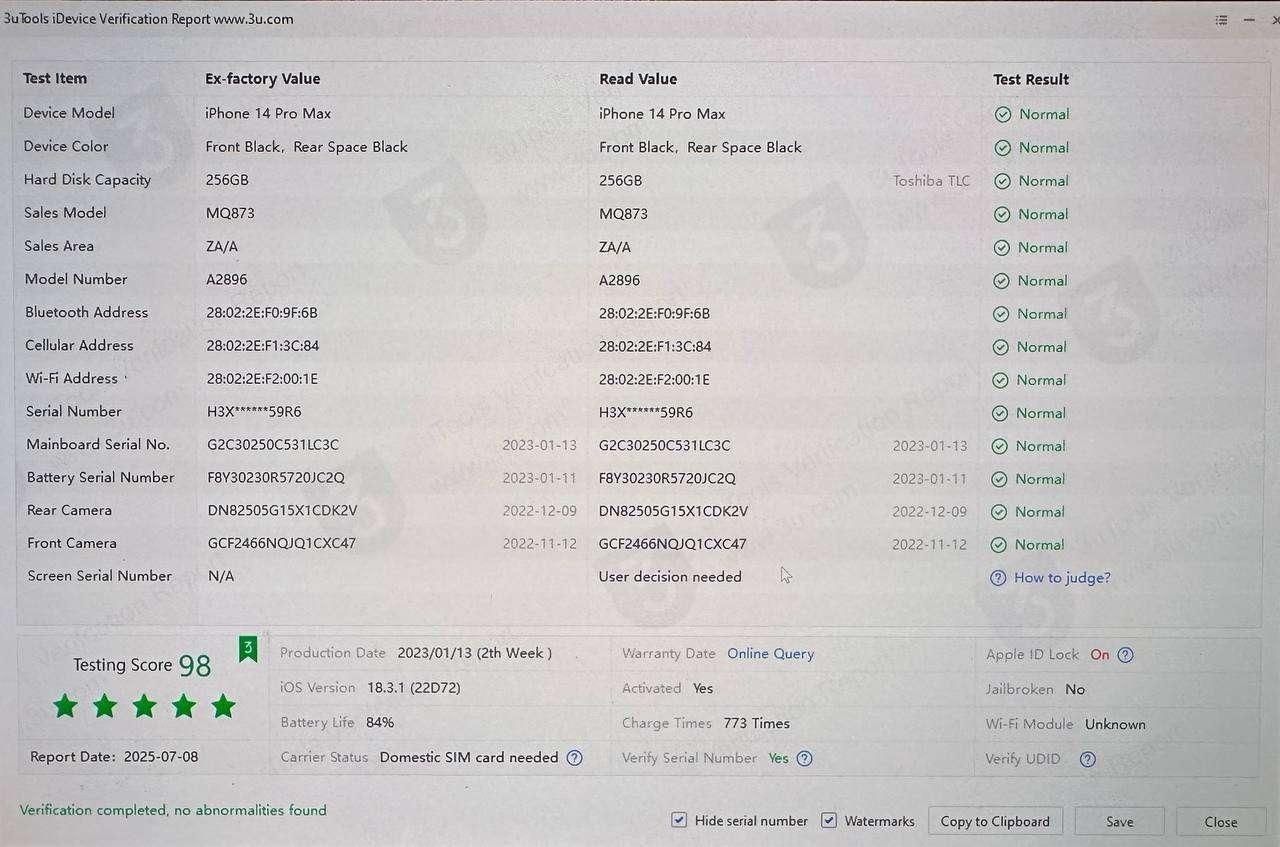Image resolution: width=1280 pixels, height=847 pixels.
Task: Click the Normal checkmark for Cellular Address
Action: pos(1000,347)
